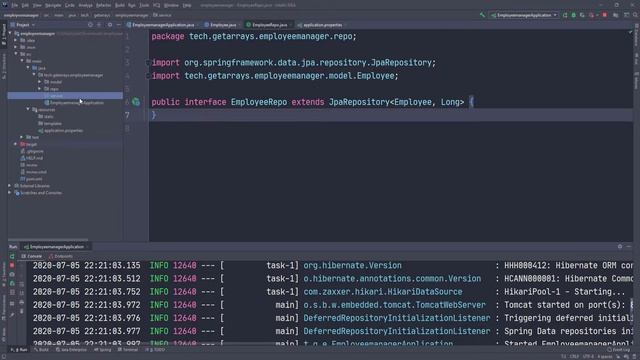The height and width of the screenshot is (360, 640).
Task: Open the Window menu
Action: 171,5
